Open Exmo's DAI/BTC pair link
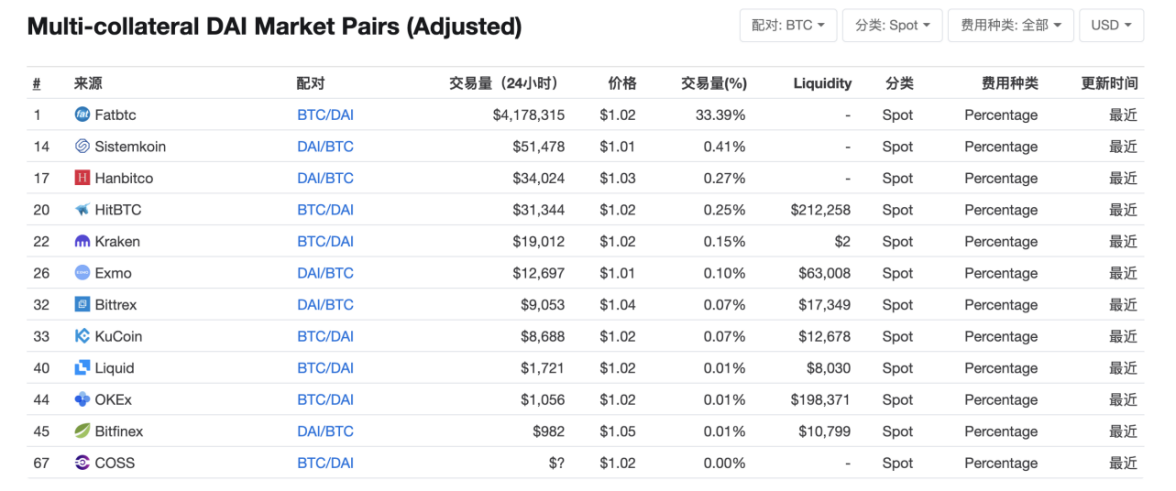This screenshot has width=1176, height=491. (326, 273)
